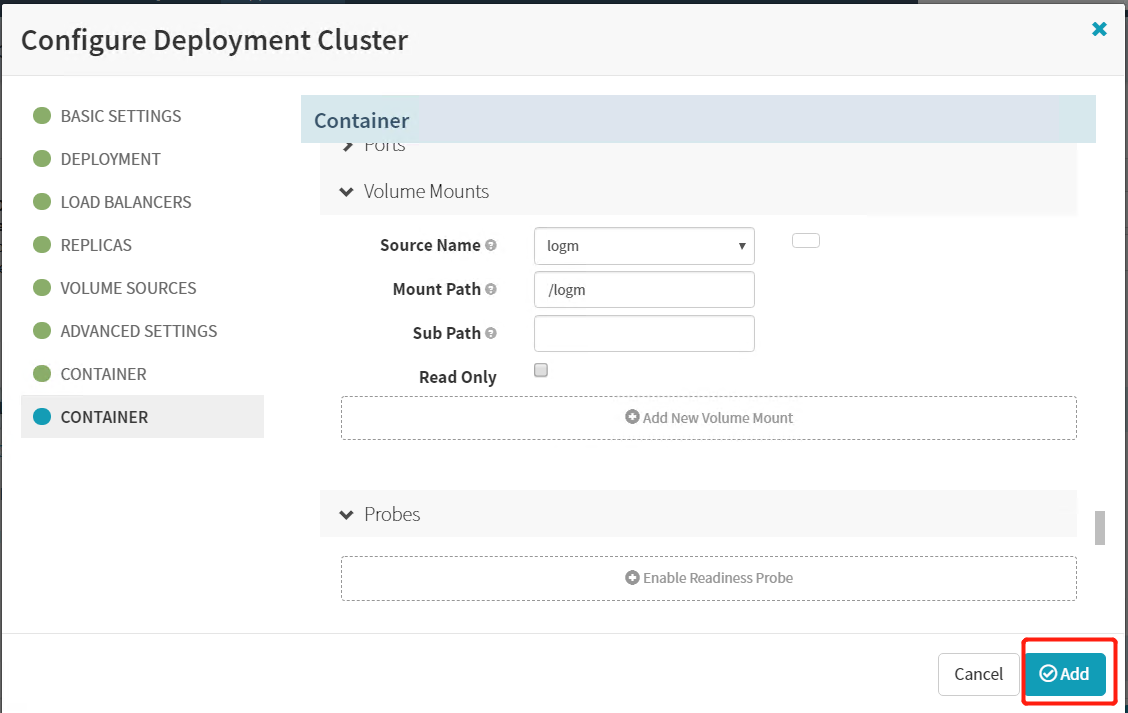Screen dimensions: 1128x713
Task: Click the vertical scrollbar thumb in the dialog
Action: (1099, 528)
